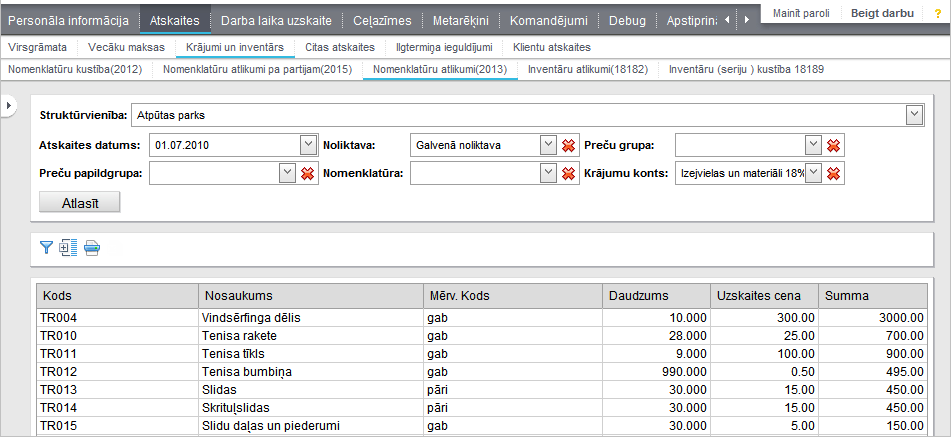The image size is (951, 437).
Task: Clear the Preču papildgrupa field with red X
Action: (308, 174)
